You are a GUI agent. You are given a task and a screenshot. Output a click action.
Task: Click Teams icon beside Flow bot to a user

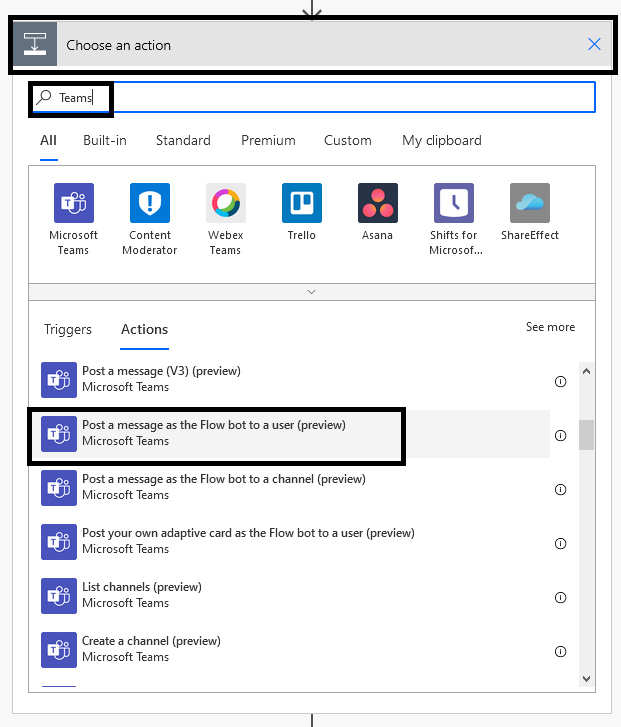pos(59,434)
